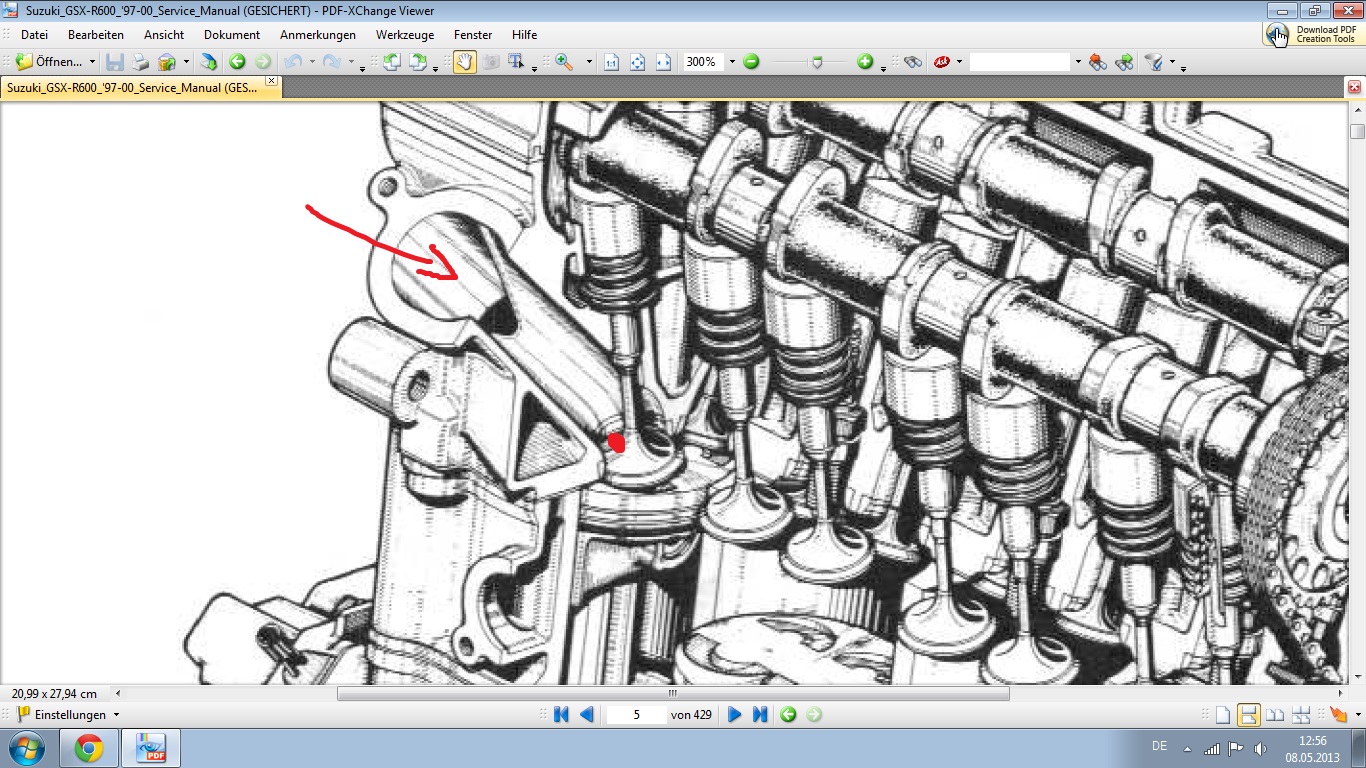Open the binoculars search tool
The width and height of the screenshot is (1366, 768).
912,62
